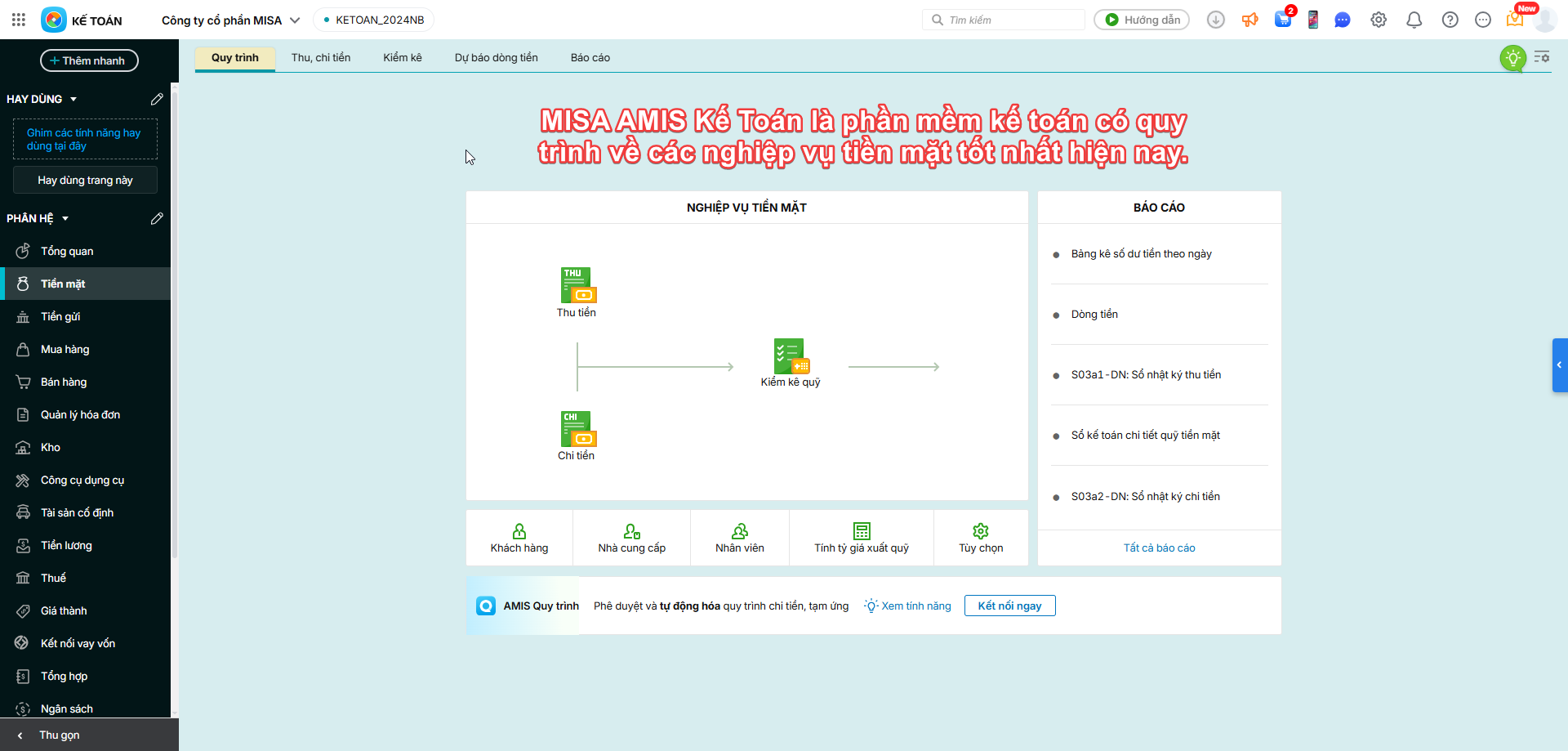The height and width of the screenshot is (751, 1568).
Task: Open Khách hàng customer shortcut
Action: point(519,538)
